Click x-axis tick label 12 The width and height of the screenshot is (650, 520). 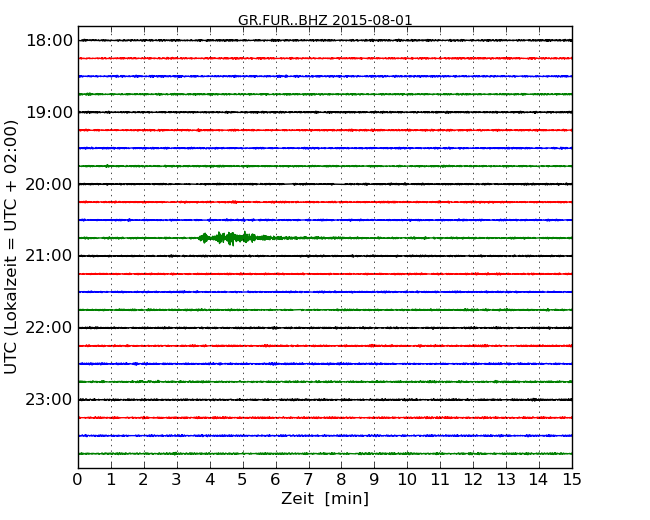[x=473, y=479]
